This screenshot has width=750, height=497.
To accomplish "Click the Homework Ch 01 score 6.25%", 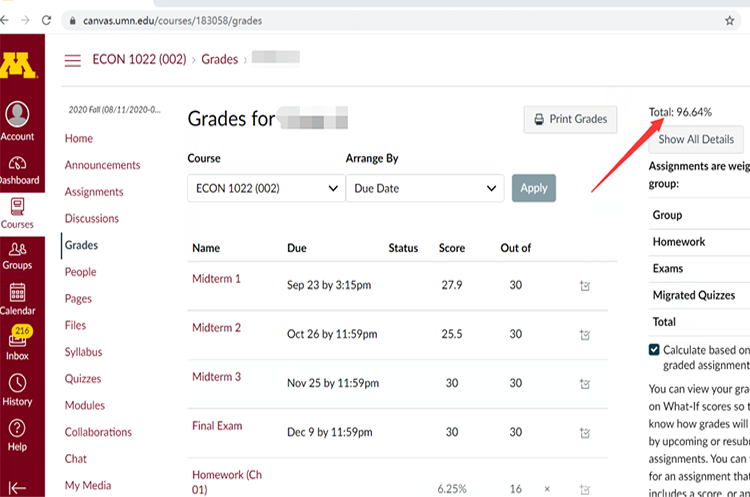I will click(452, 489).
